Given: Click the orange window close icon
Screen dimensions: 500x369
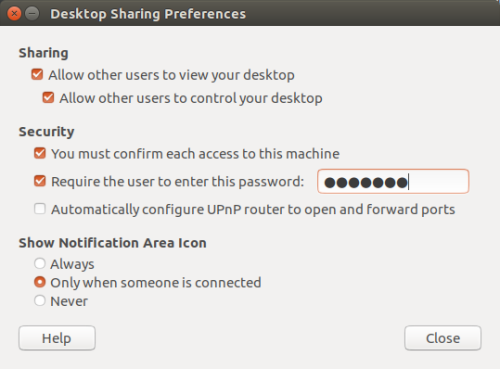Looking at the screenshot, I should (x=14, y=14).
